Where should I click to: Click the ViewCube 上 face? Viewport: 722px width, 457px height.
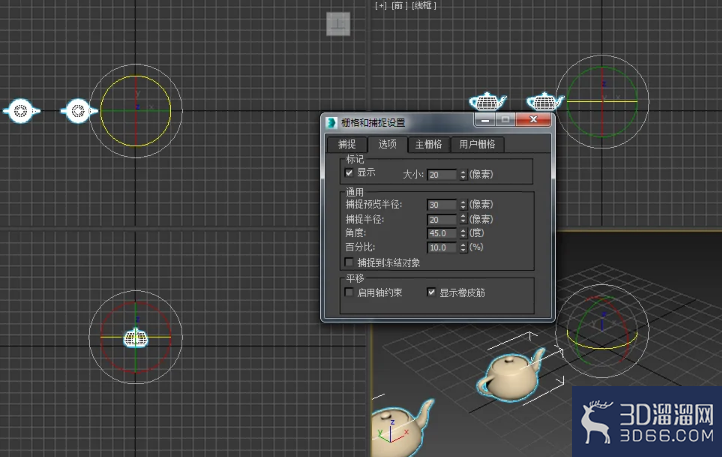(338, 24)
